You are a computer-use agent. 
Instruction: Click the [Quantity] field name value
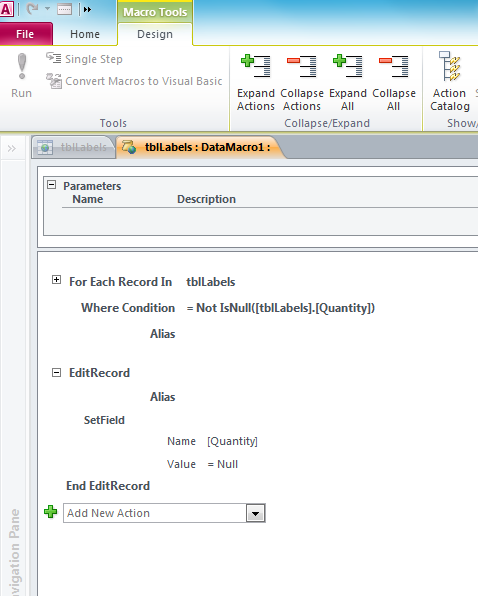pos(232,441)
